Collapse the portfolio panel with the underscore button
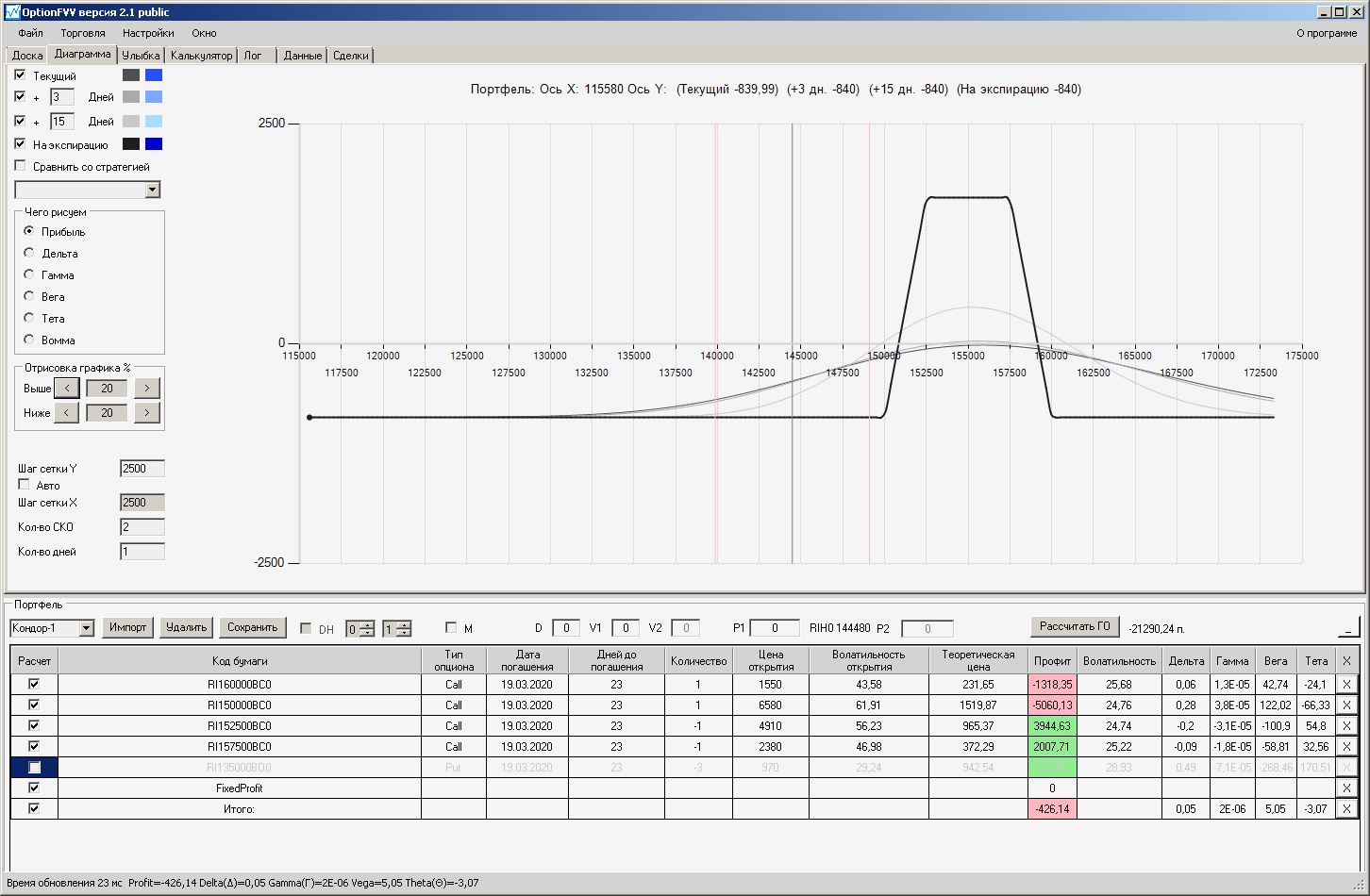This screenshot has width=1370, height=896. (1348, 627)
